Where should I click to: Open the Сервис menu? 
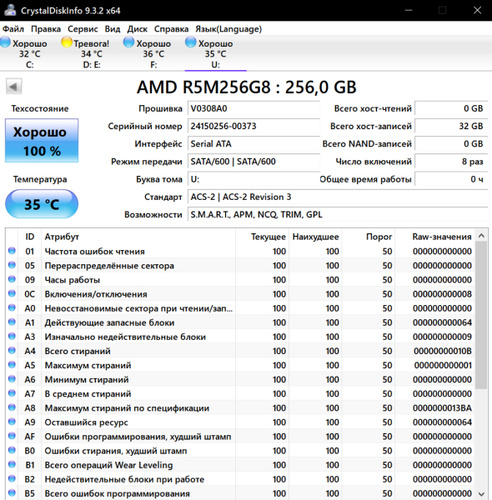coord(83,29)
